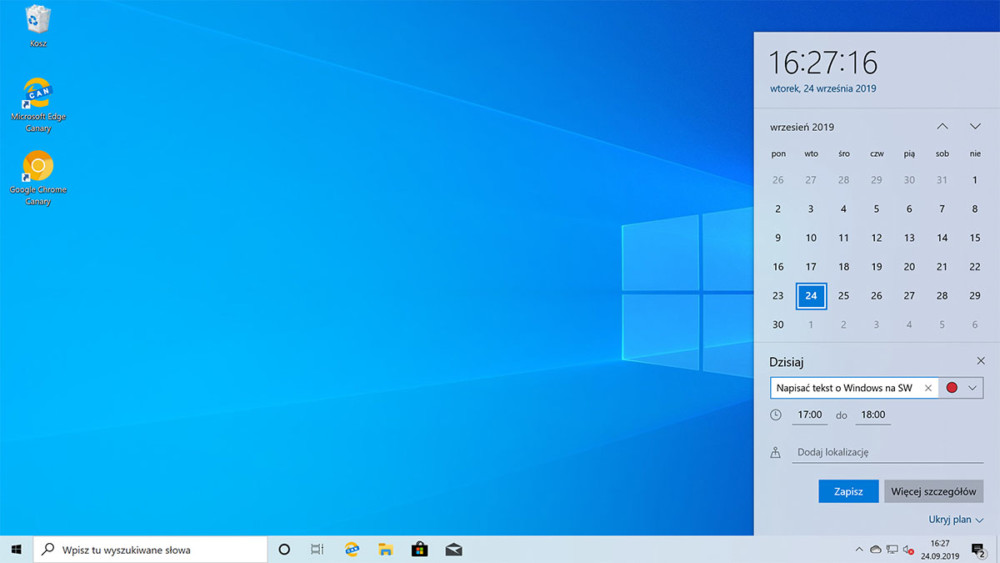Screen dimensions: 1000x563
Task: Select September 28 in the calendar
Action: pos(942,296)
